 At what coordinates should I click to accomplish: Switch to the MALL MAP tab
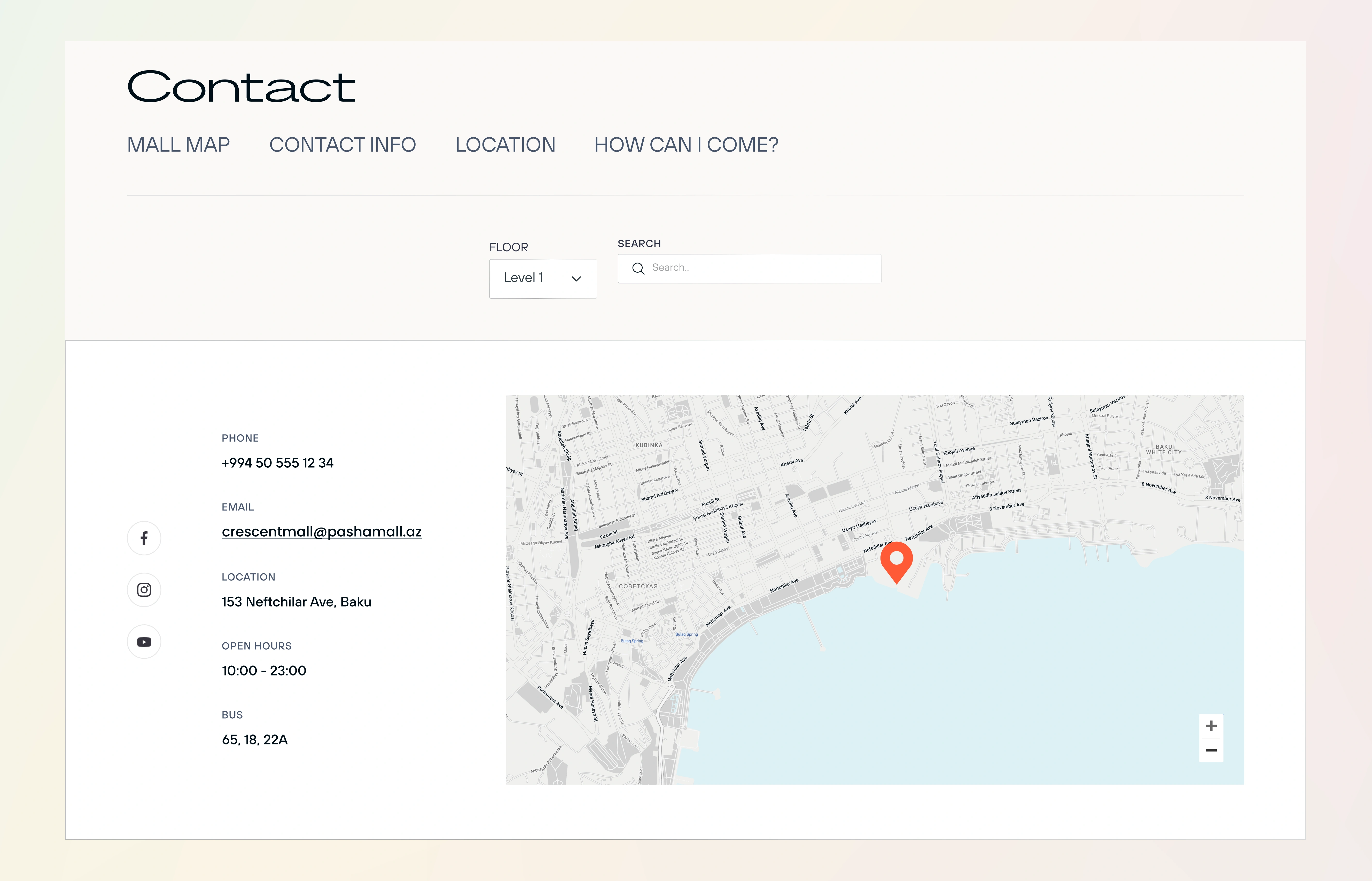[x=178, y=145]
